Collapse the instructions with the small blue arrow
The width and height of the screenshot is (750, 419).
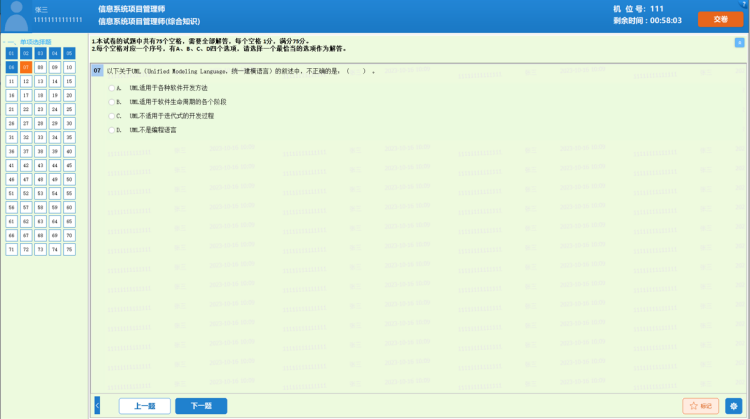click(739, 42)
